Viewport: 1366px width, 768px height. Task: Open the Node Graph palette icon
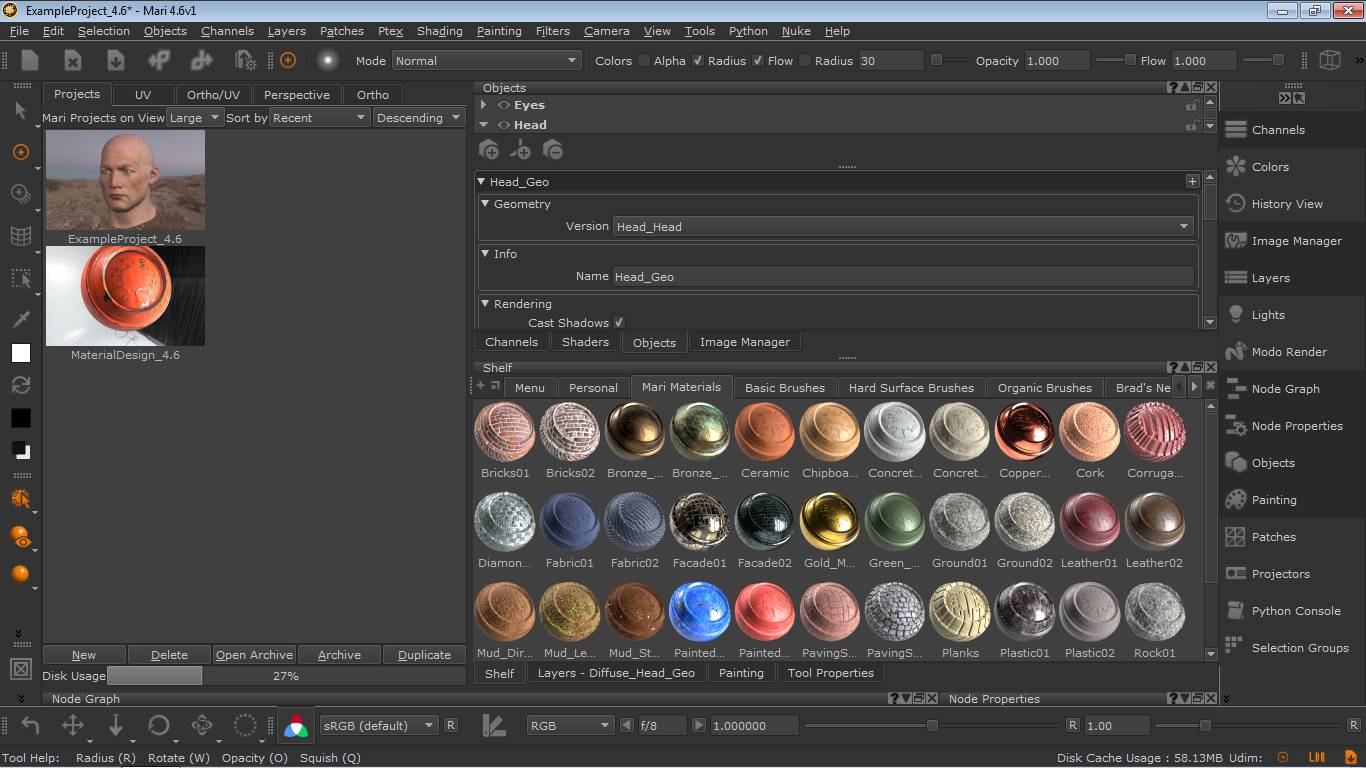tap(1236, 389)
